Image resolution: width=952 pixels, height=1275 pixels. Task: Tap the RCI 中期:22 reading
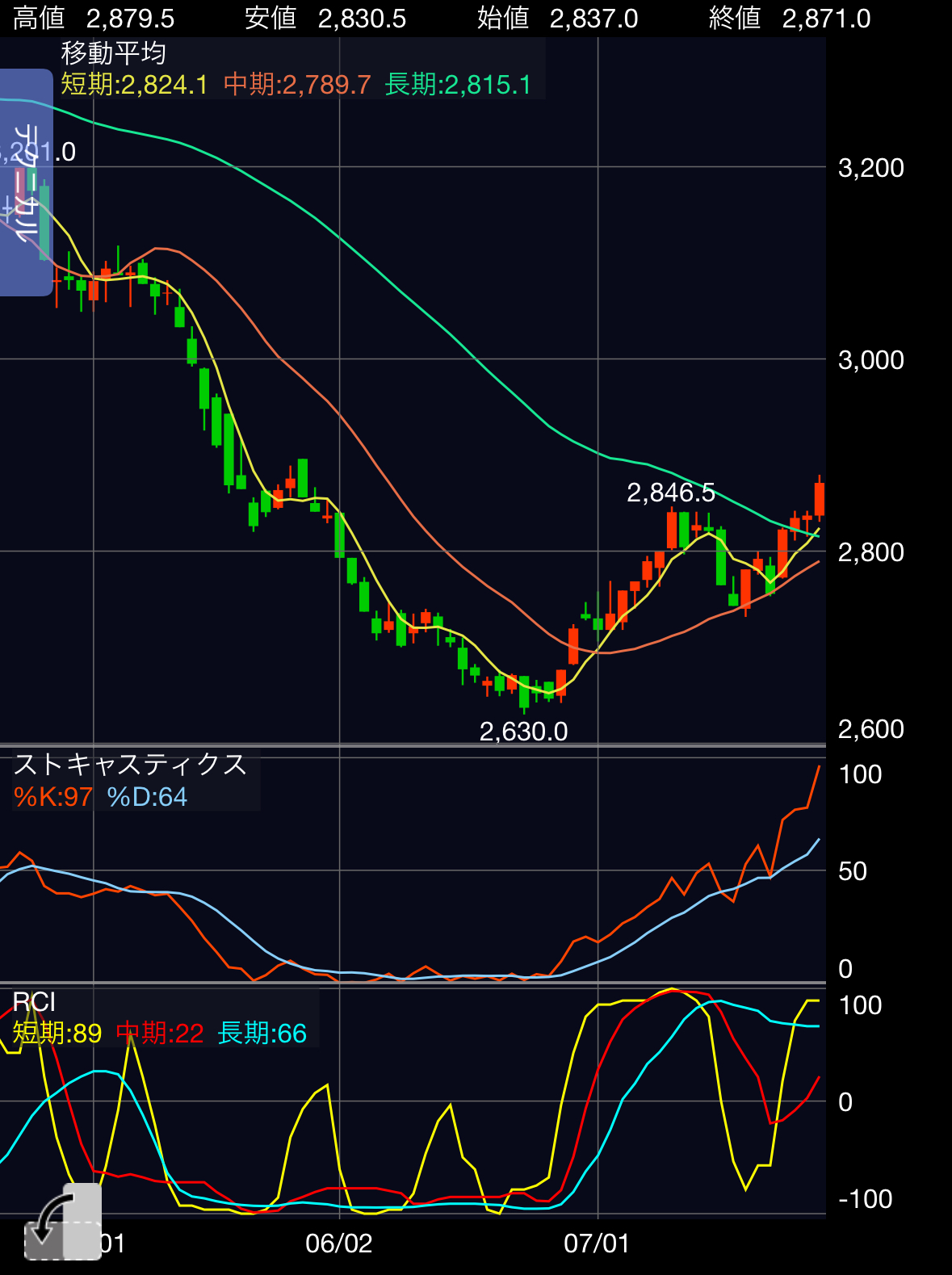coord(160,1034)
